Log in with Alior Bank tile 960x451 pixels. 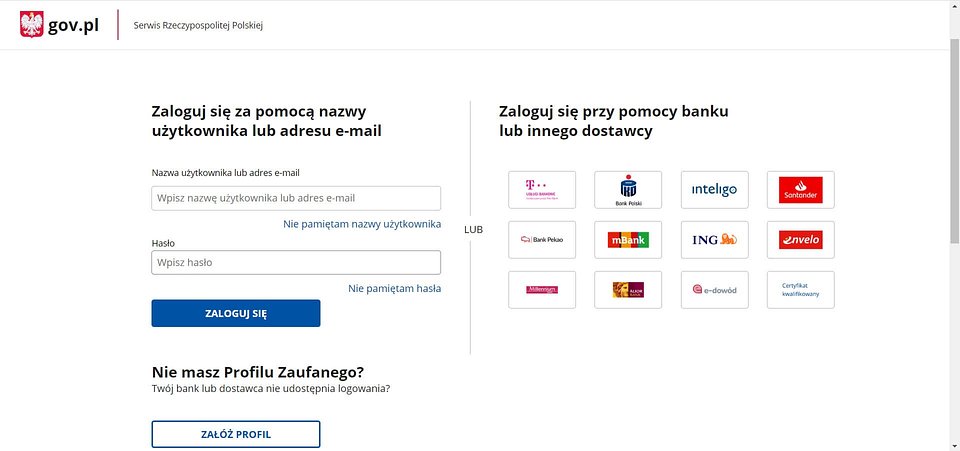click(x=628, y=290)
